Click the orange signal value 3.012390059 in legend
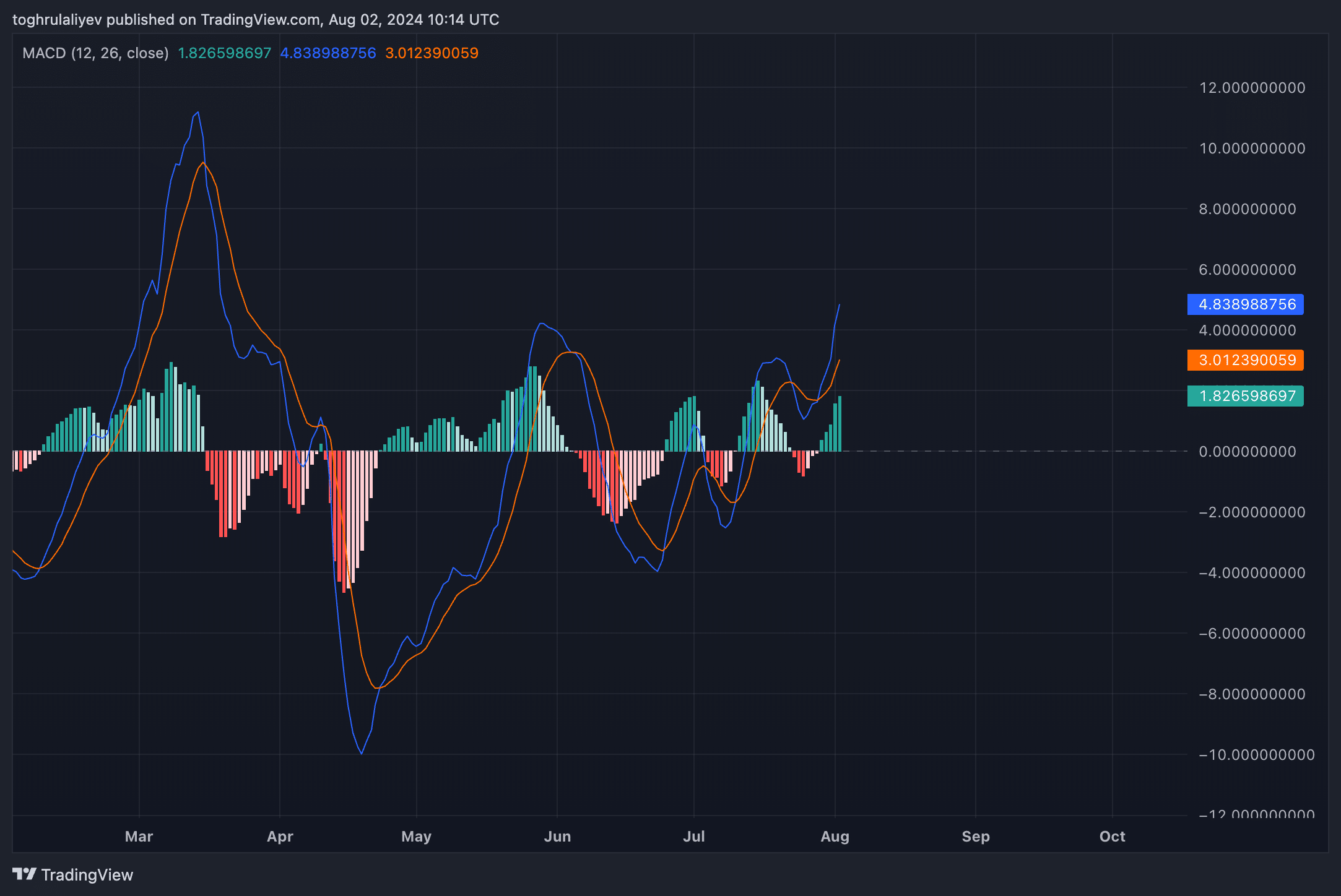This screenshot has width=1341, height=896. 432,53
